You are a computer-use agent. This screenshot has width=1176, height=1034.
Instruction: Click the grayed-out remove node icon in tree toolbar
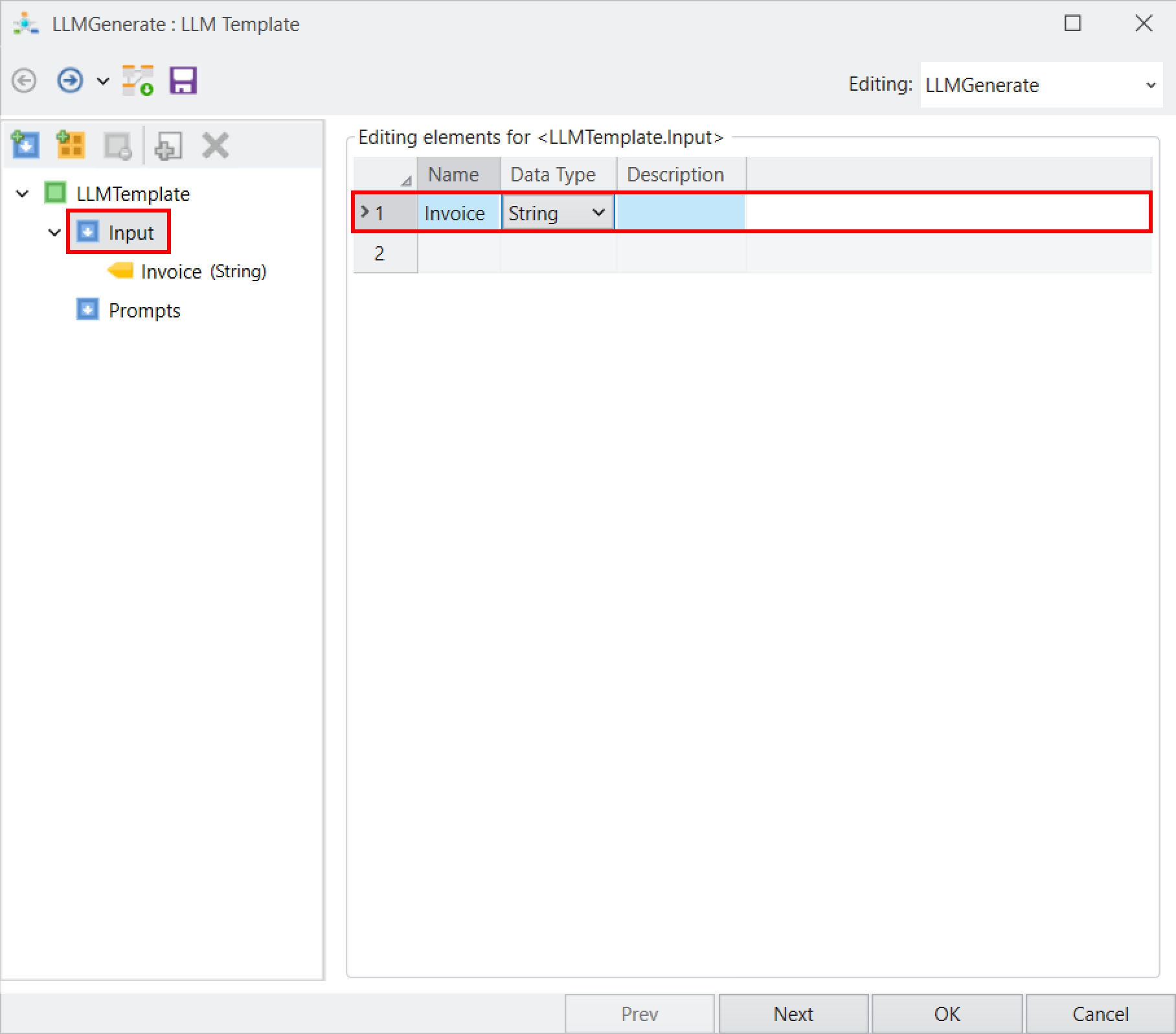tap(118, 145)
